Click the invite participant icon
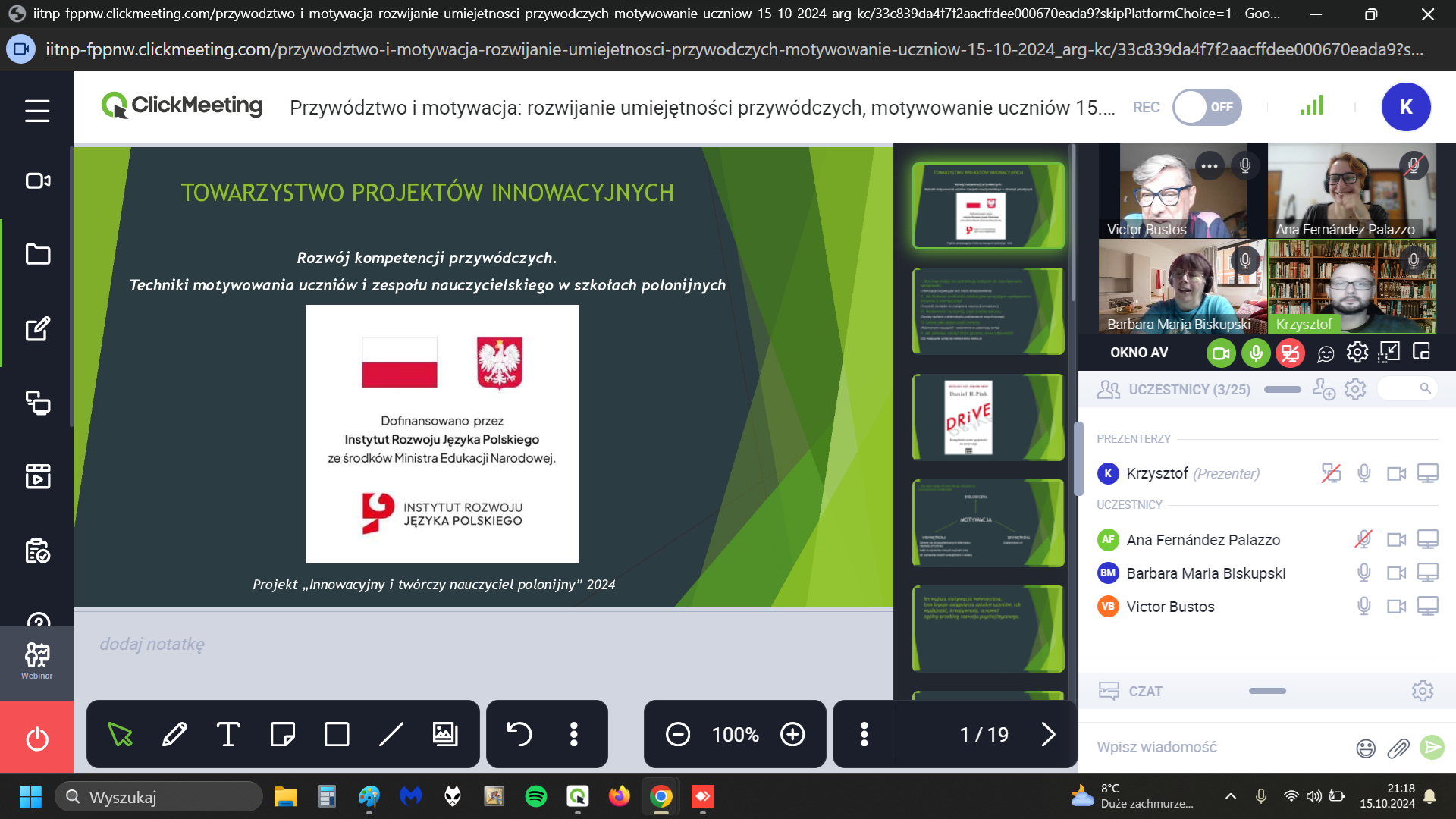Screen dimensions: 1456x819 click(x=1324, y=389)
